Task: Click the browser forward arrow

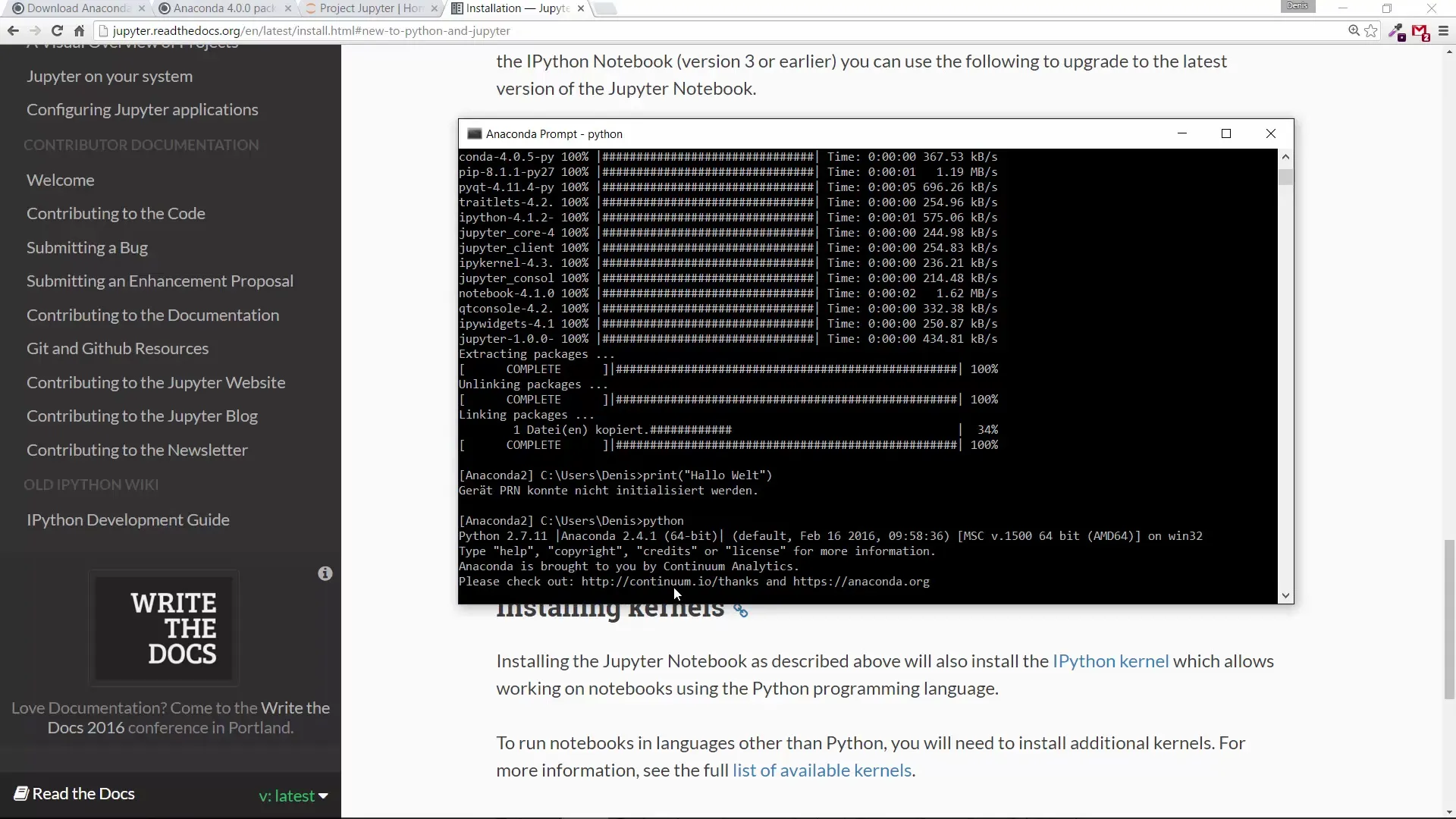Action: 35,31
